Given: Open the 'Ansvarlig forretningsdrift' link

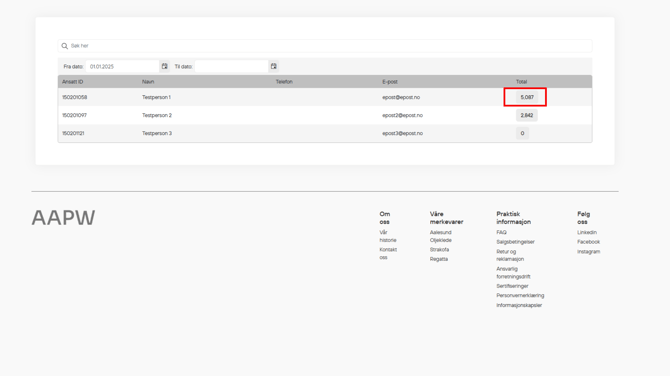Looking at the screenshot, I should click(513, 273).
